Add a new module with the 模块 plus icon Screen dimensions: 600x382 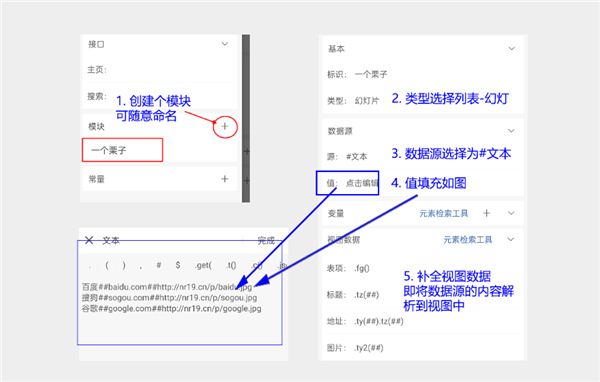(225, 126)
